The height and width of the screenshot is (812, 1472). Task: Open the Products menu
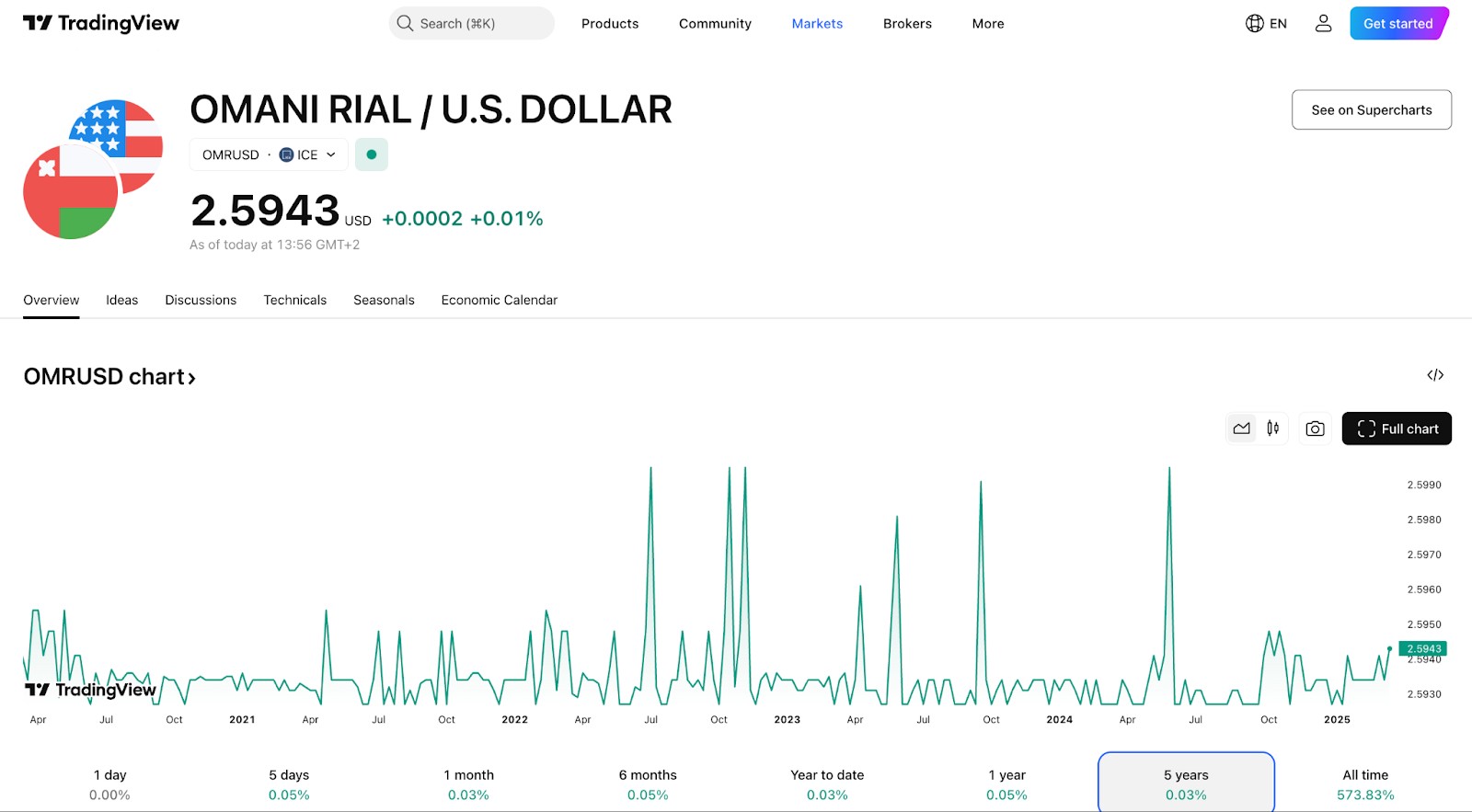pos(610,23)
